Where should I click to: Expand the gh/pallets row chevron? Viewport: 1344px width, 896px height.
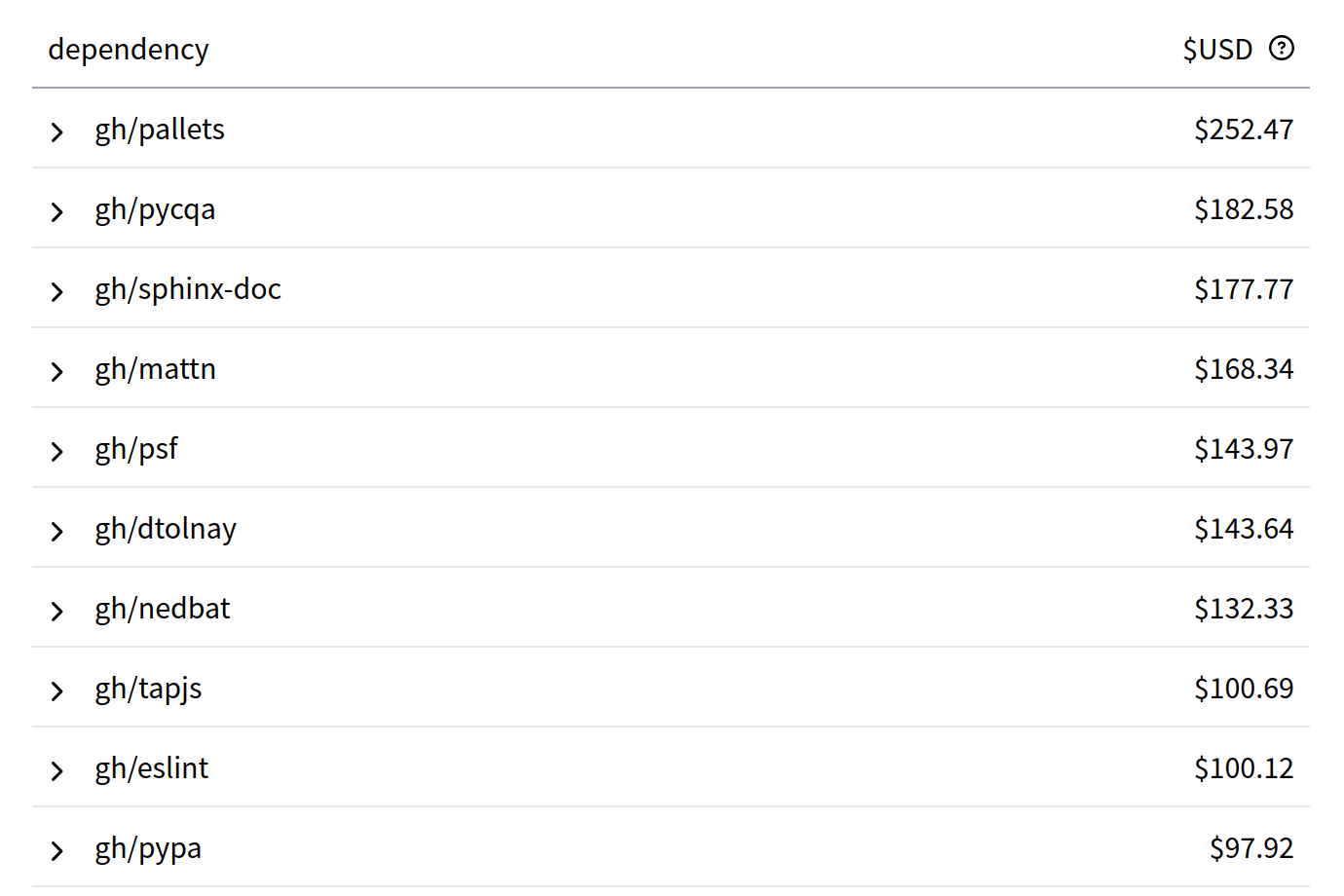click(57, 131)
